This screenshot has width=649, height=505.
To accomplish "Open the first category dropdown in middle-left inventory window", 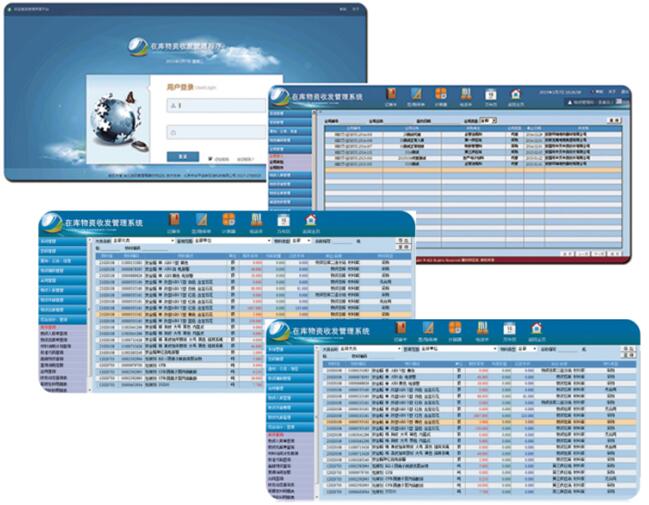I will [143, 240].
